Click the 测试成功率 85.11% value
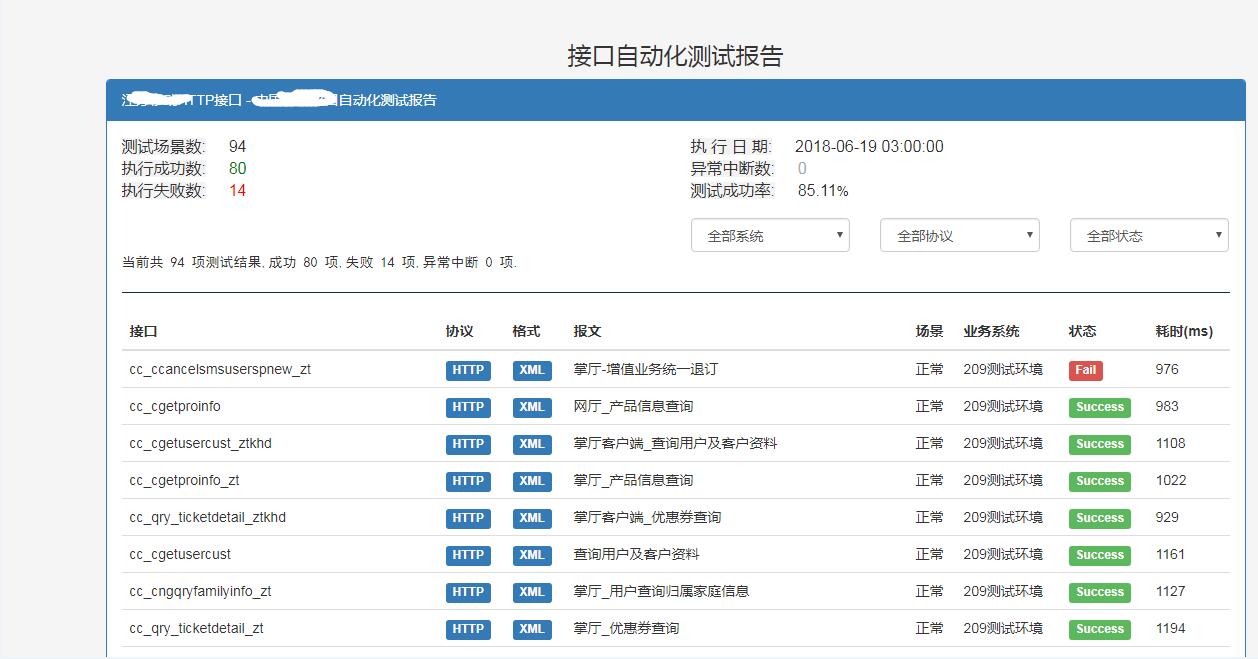 [820, 191]
